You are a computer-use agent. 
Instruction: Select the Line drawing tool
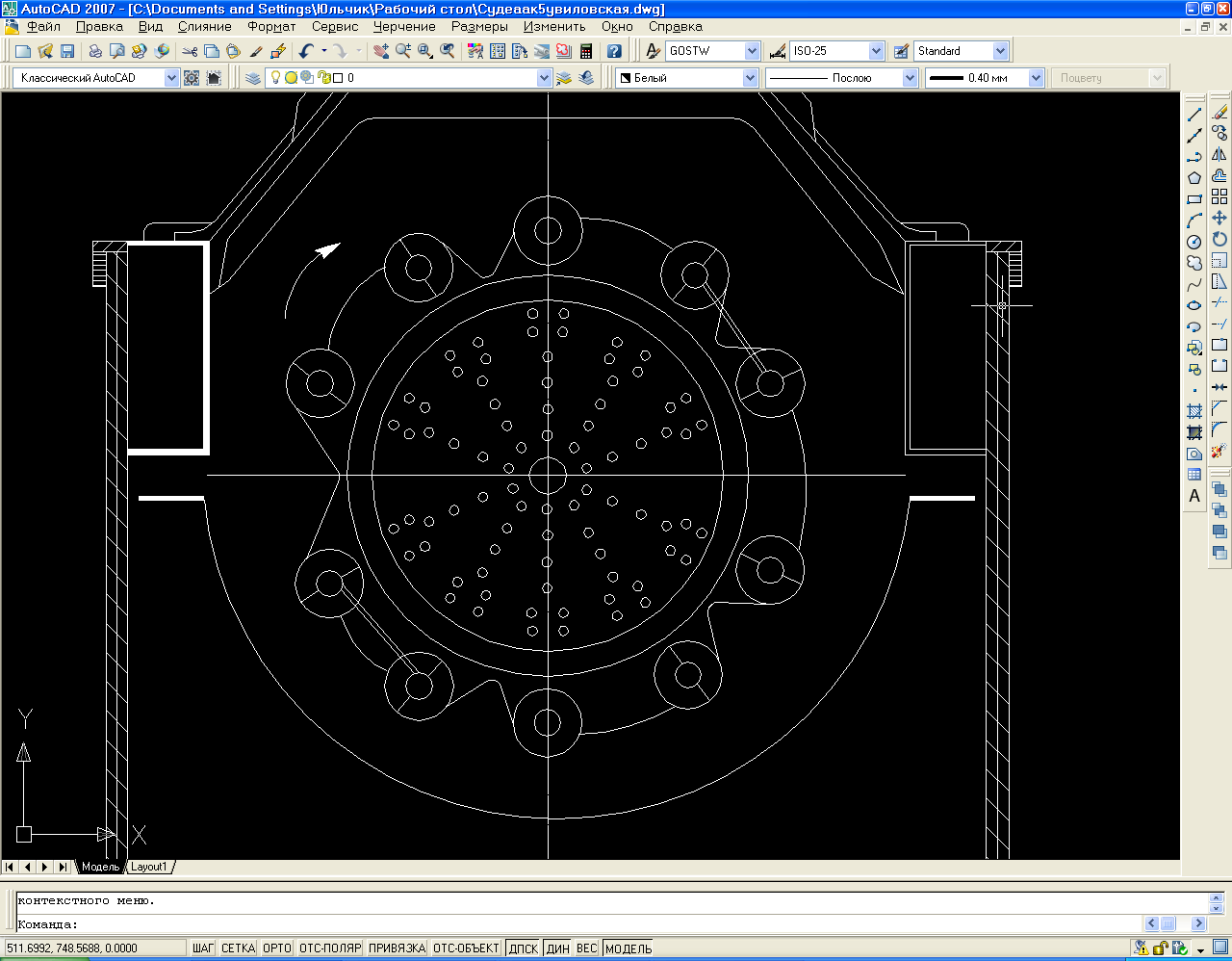[x=1194, y=115]
